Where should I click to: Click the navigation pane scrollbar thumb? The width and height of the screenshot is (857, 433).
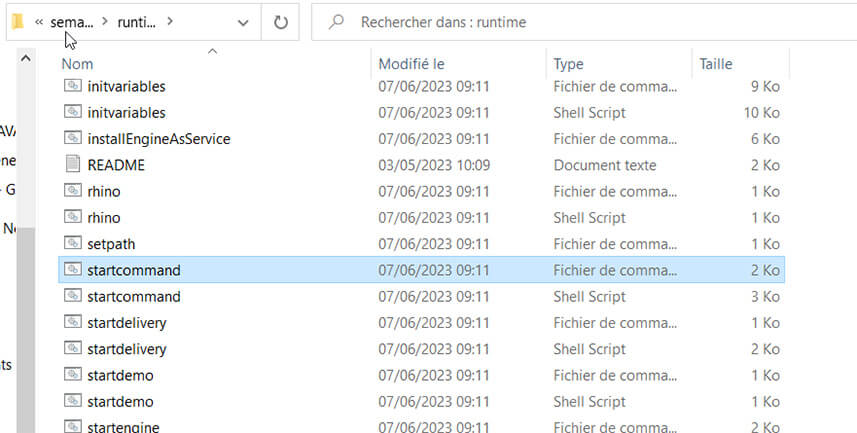26,330
